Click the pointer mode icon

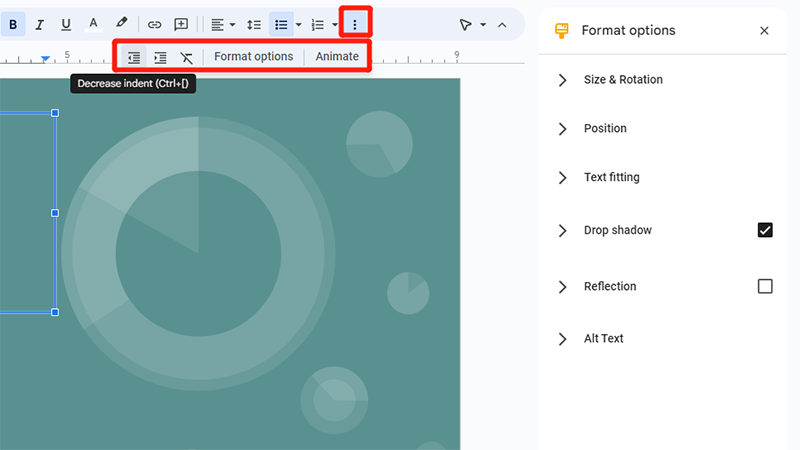[465, 24]
